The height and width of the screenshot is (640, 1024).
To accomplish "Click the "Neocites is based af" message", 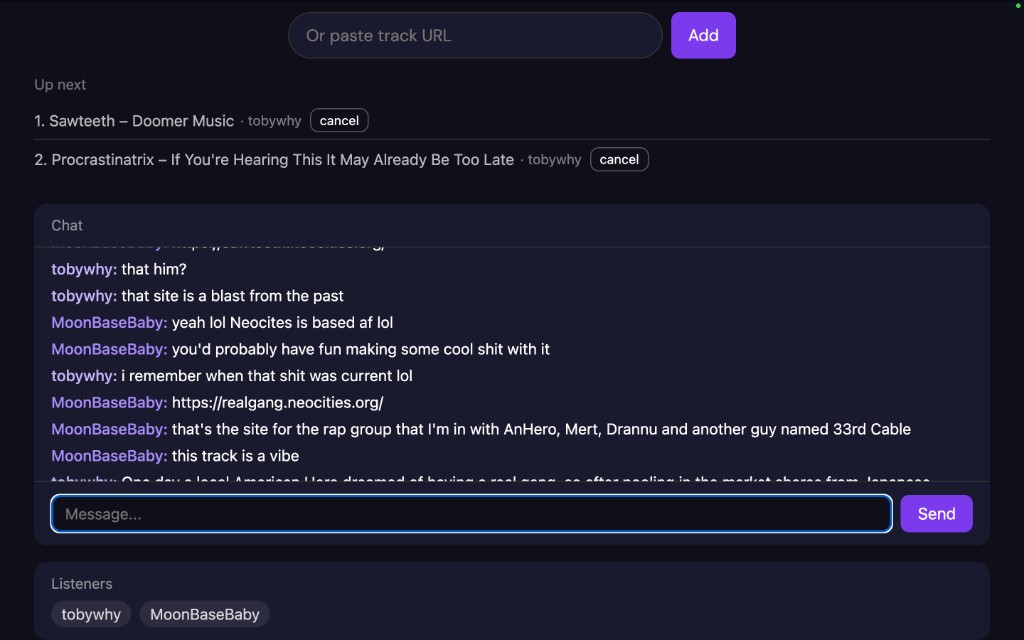I will pyautogui.click(x=282, y=323).
